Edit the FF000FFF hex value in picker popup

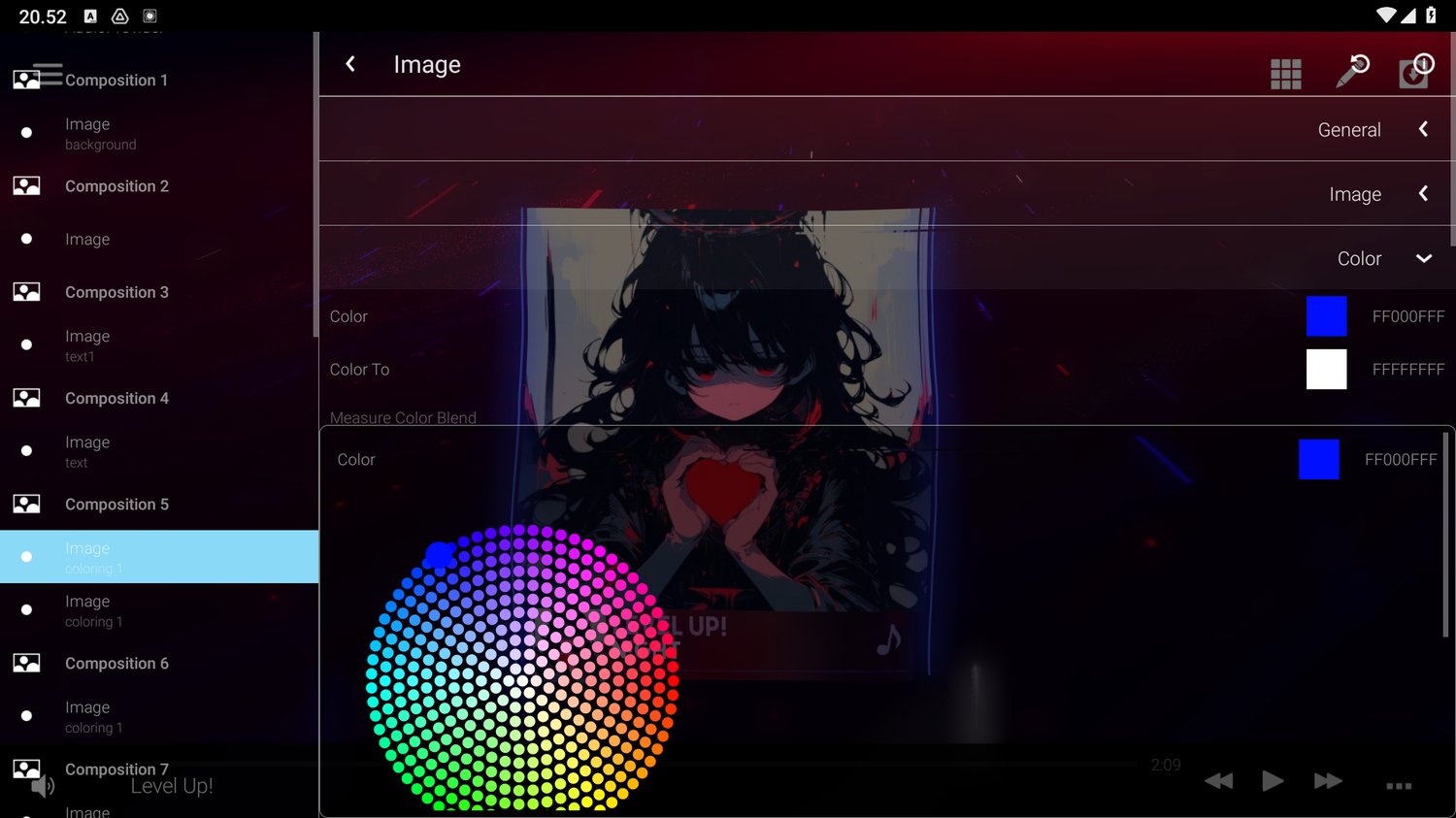click(1401, 460)
